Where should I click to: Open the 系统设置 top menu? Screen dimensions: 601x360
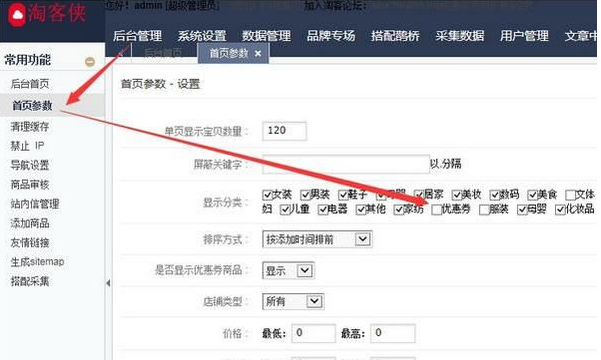[202, 36]
